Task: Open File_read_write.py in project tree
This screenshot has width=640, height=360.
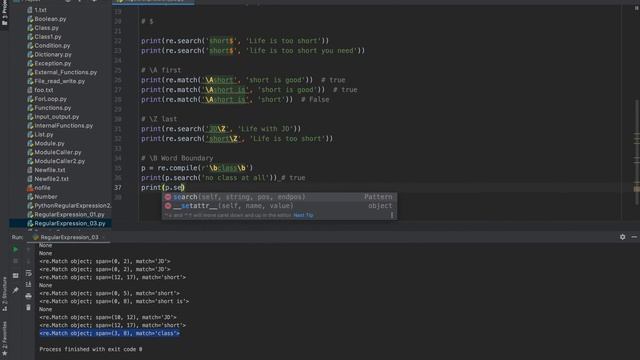Action: click(x=60, y=81)
